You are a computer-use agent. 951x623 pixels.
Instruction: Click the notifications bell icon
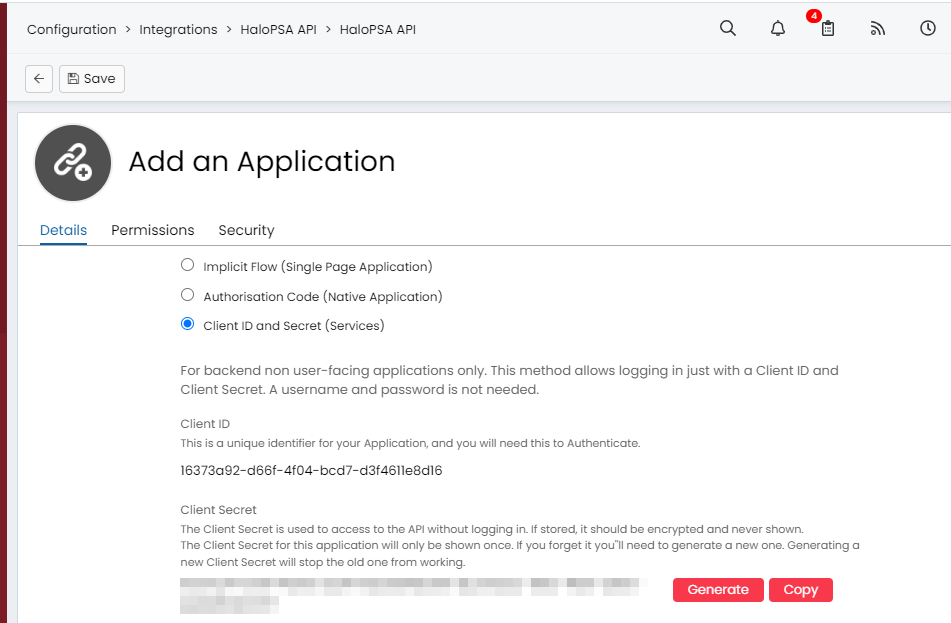(778, 29)
